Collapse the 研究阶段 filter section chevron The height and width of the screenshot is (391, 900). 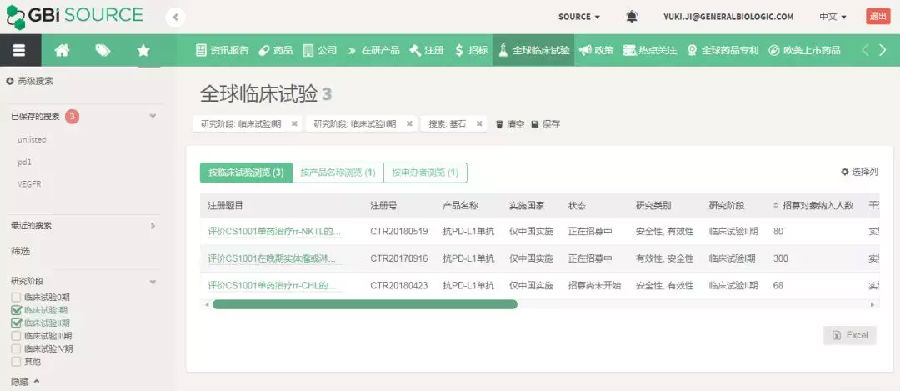[153, 281]
